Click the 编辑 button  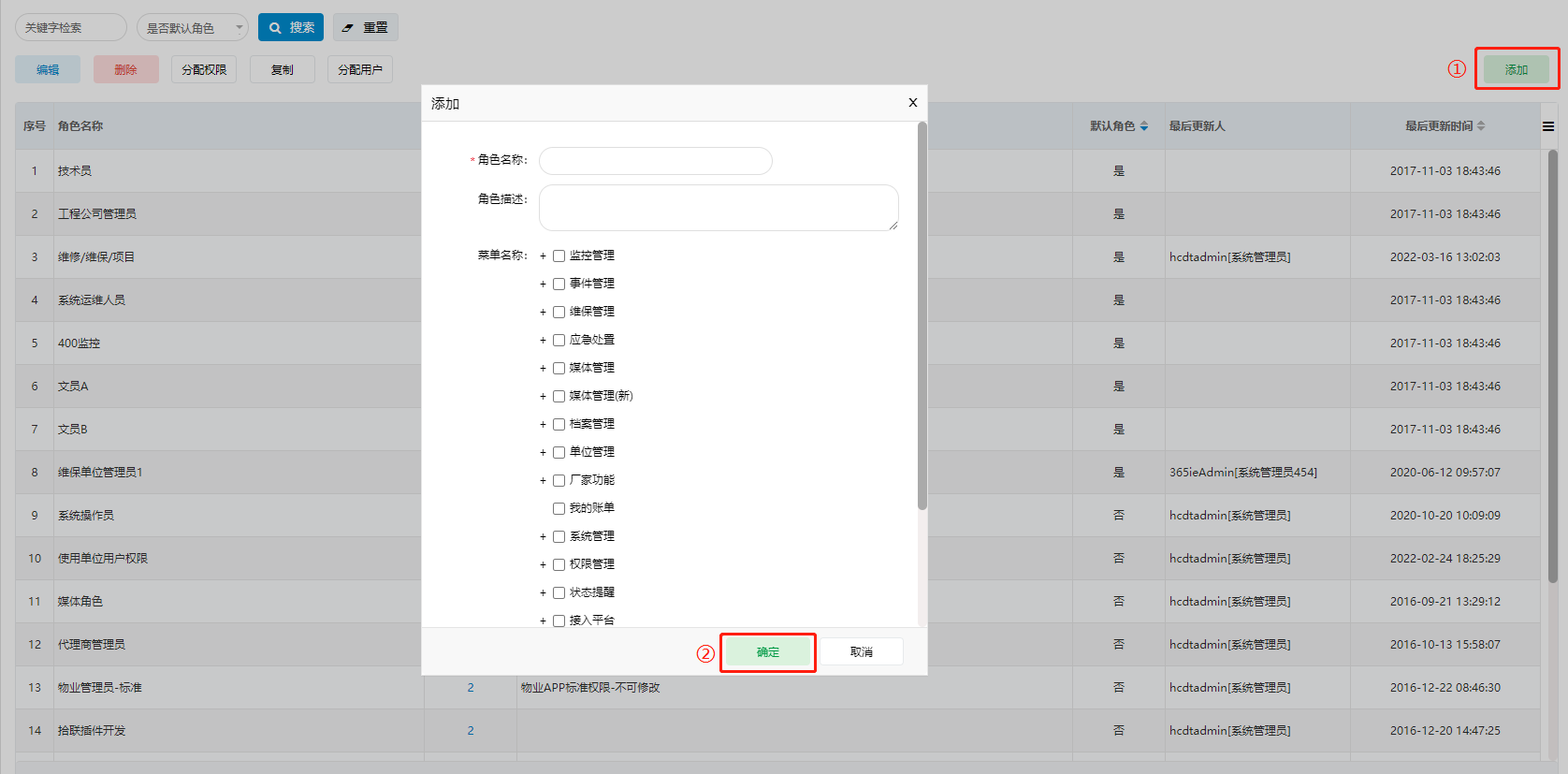48,69
